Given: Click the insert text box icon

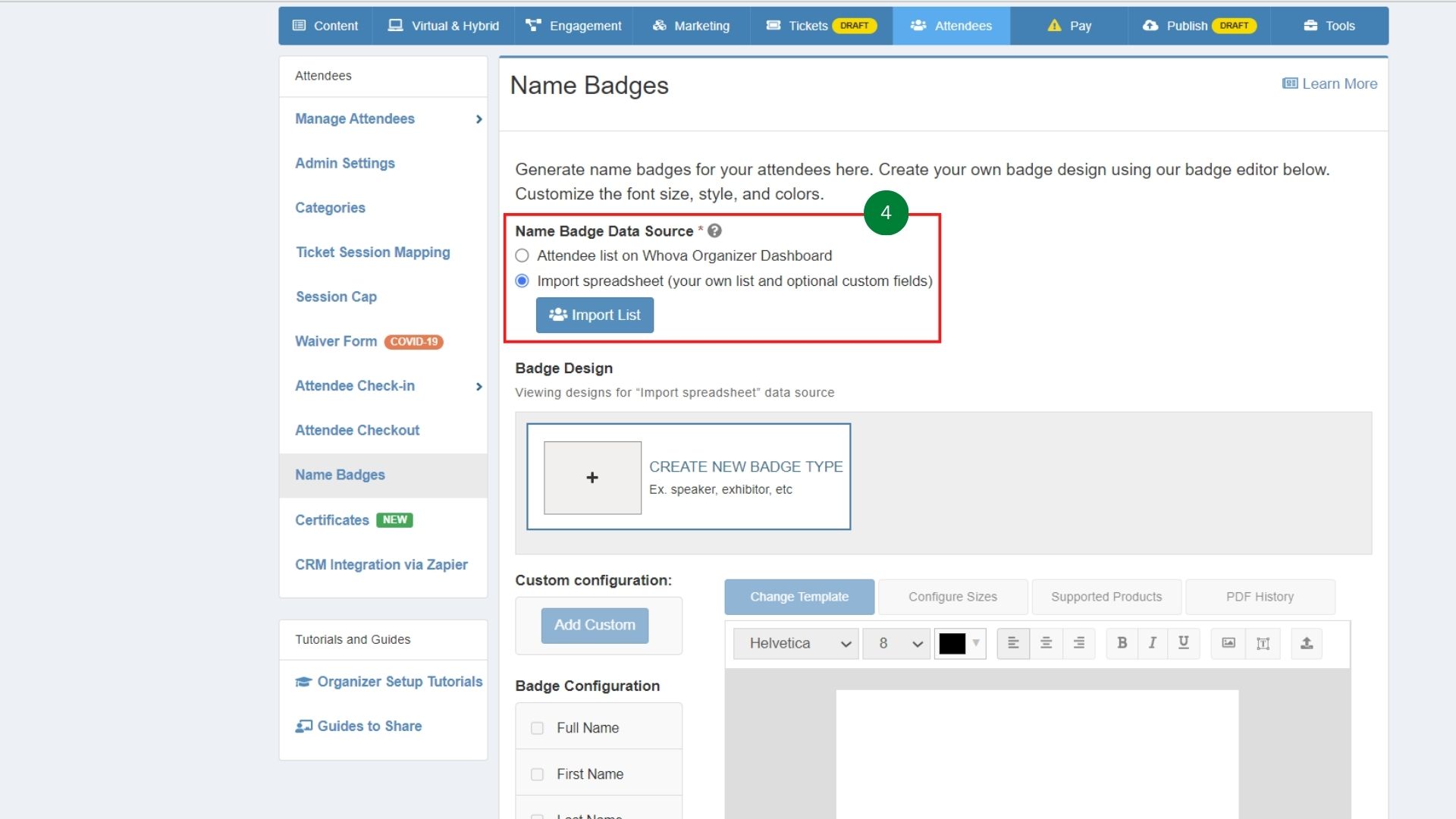Looking at the screenshot, I should click(1263, 643).
